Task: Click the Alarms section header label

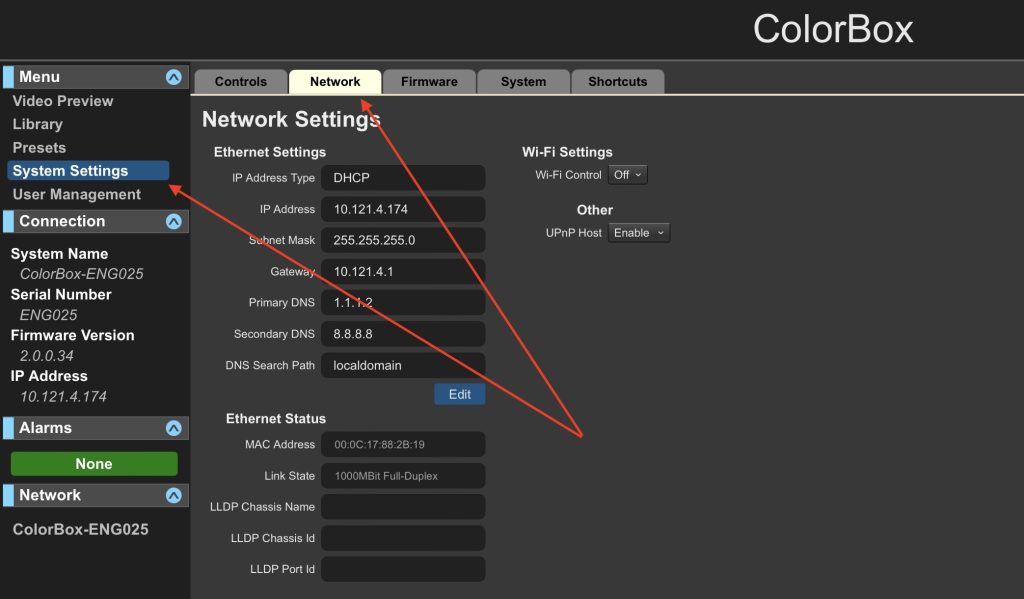Action: 45,428
